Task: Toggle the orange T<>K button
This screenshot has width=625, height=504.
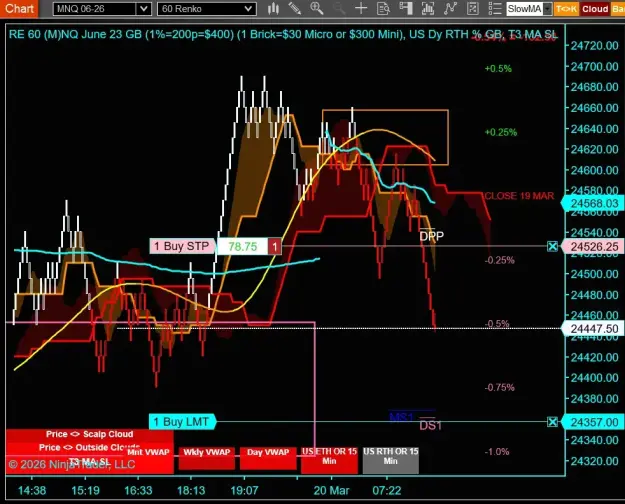Action: pos(566,9)
